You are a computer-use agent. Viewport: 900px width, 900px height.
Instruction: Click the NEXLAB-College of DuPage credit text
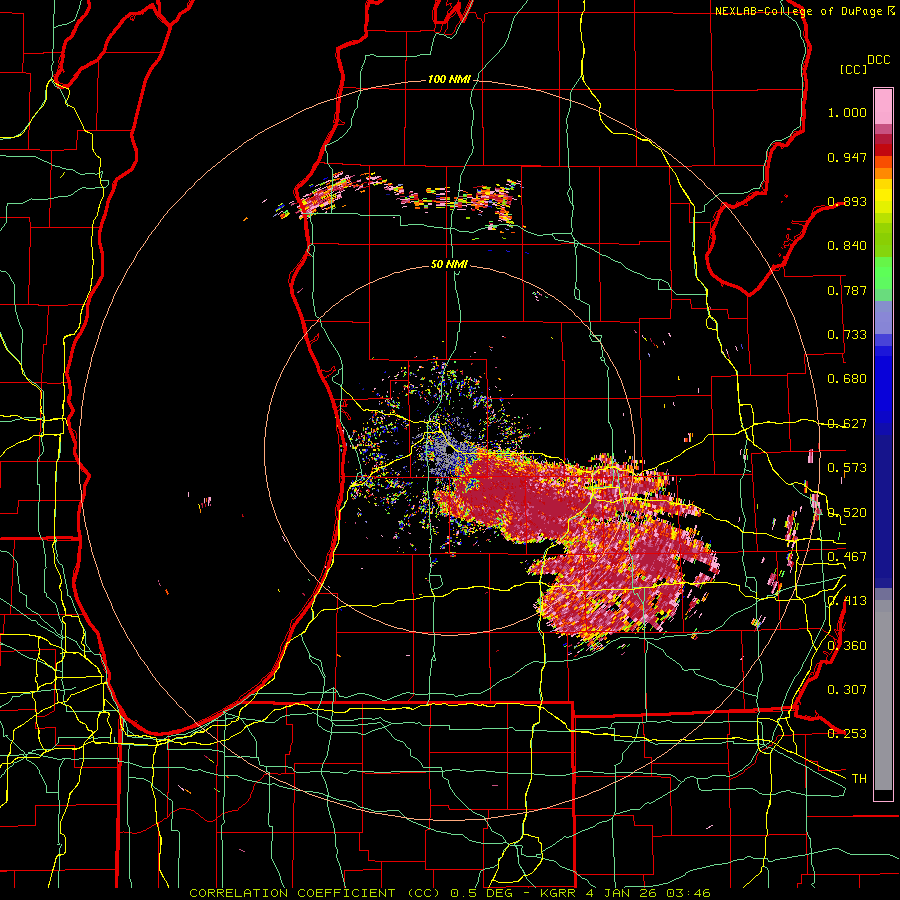(x=798, y=11)
